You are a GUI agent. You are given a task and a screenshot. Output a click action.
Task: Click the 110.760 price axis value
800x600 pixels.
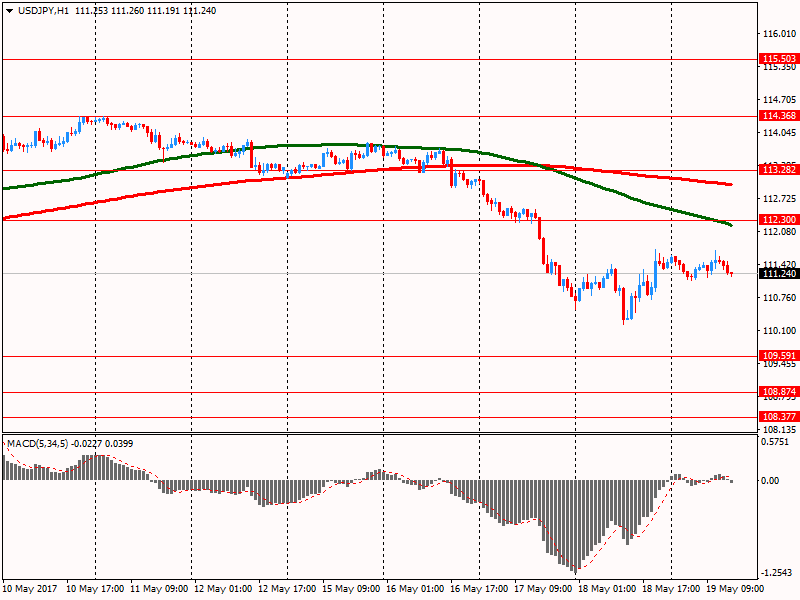point(779,297)
